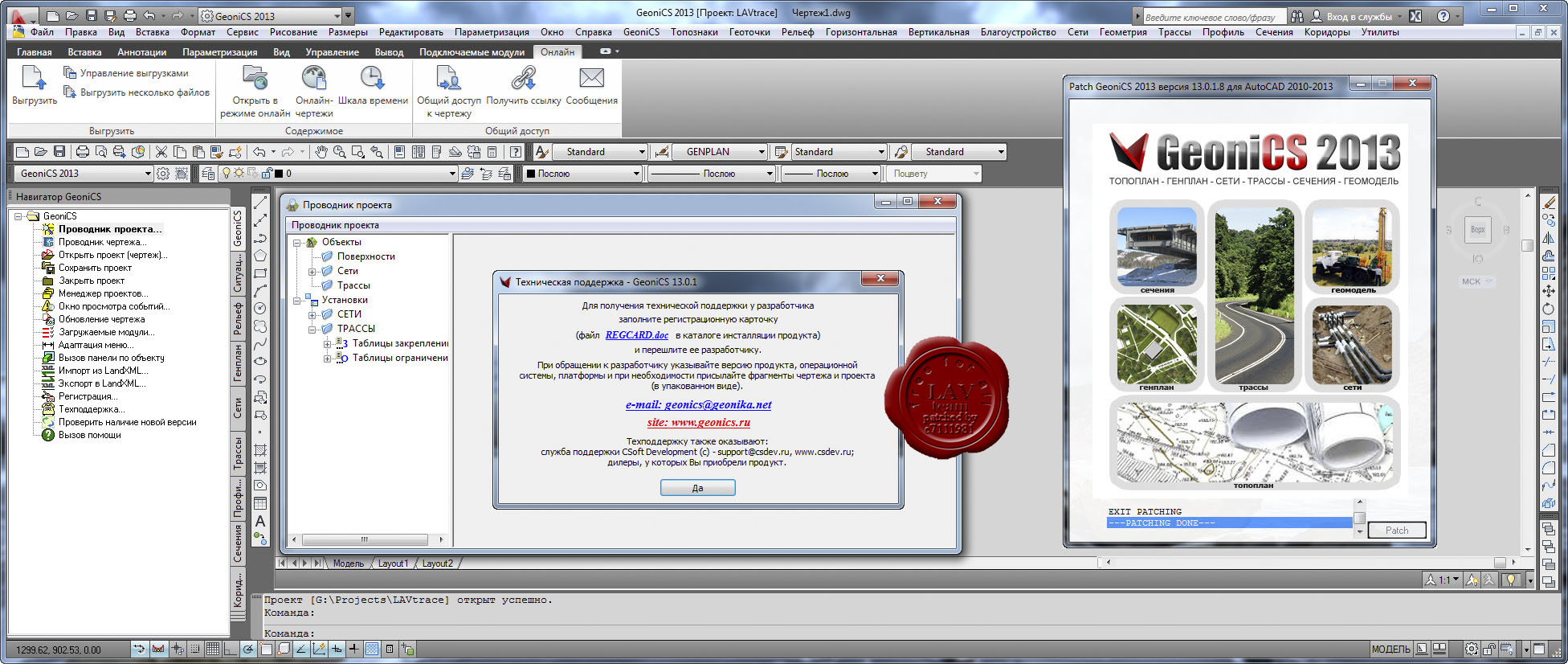Screen dimensions: 1568x664
Task: Toggle Grid Display in status bar
Action: [212, 649]
